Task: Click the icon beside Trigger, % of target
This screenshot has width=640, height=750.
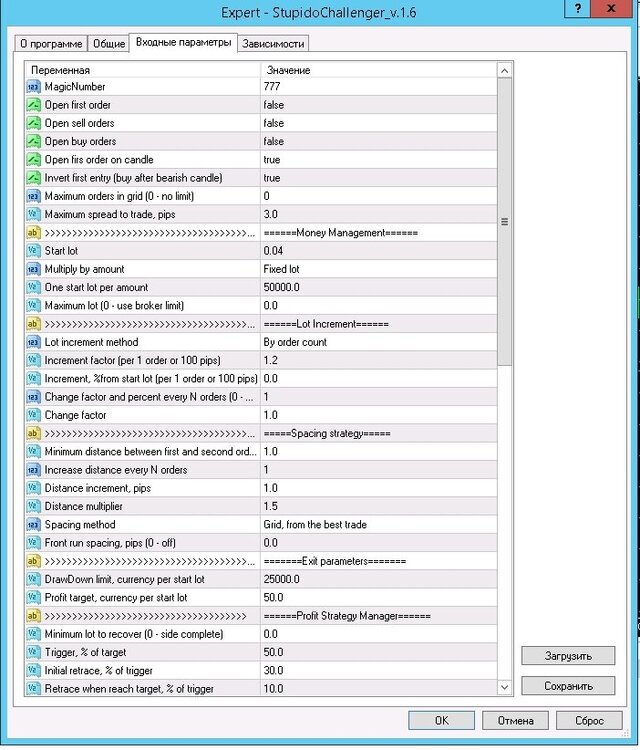Action: [x=33, y=652]
